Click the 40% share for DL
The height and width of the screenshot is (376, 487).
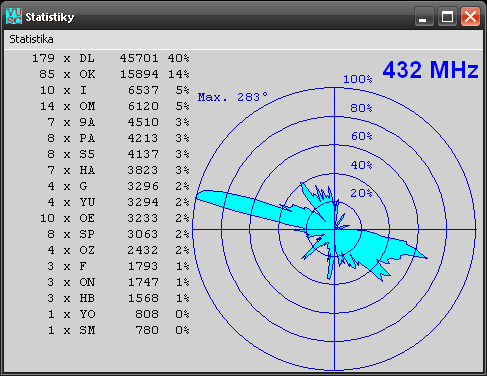(x=179, y=58)
